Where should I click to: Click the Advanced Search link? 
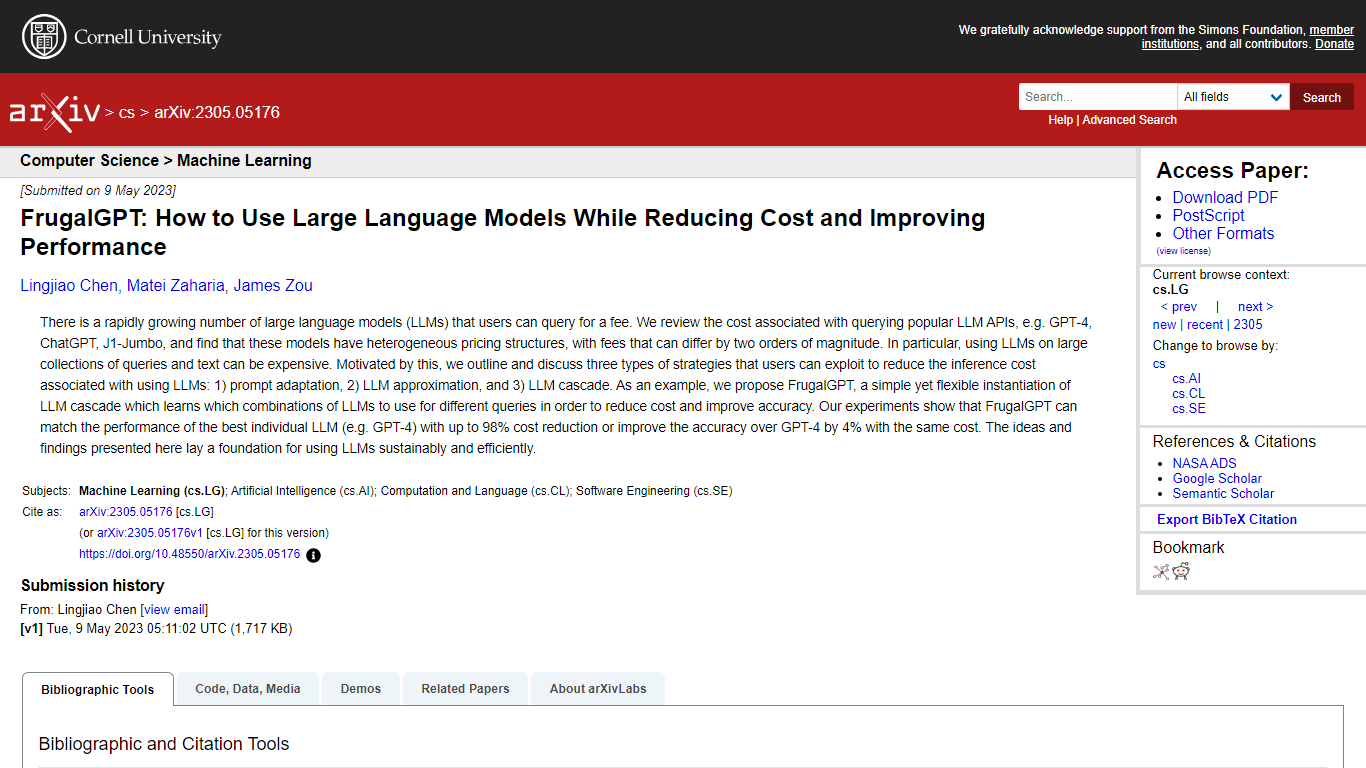[x=1129, y=120]
